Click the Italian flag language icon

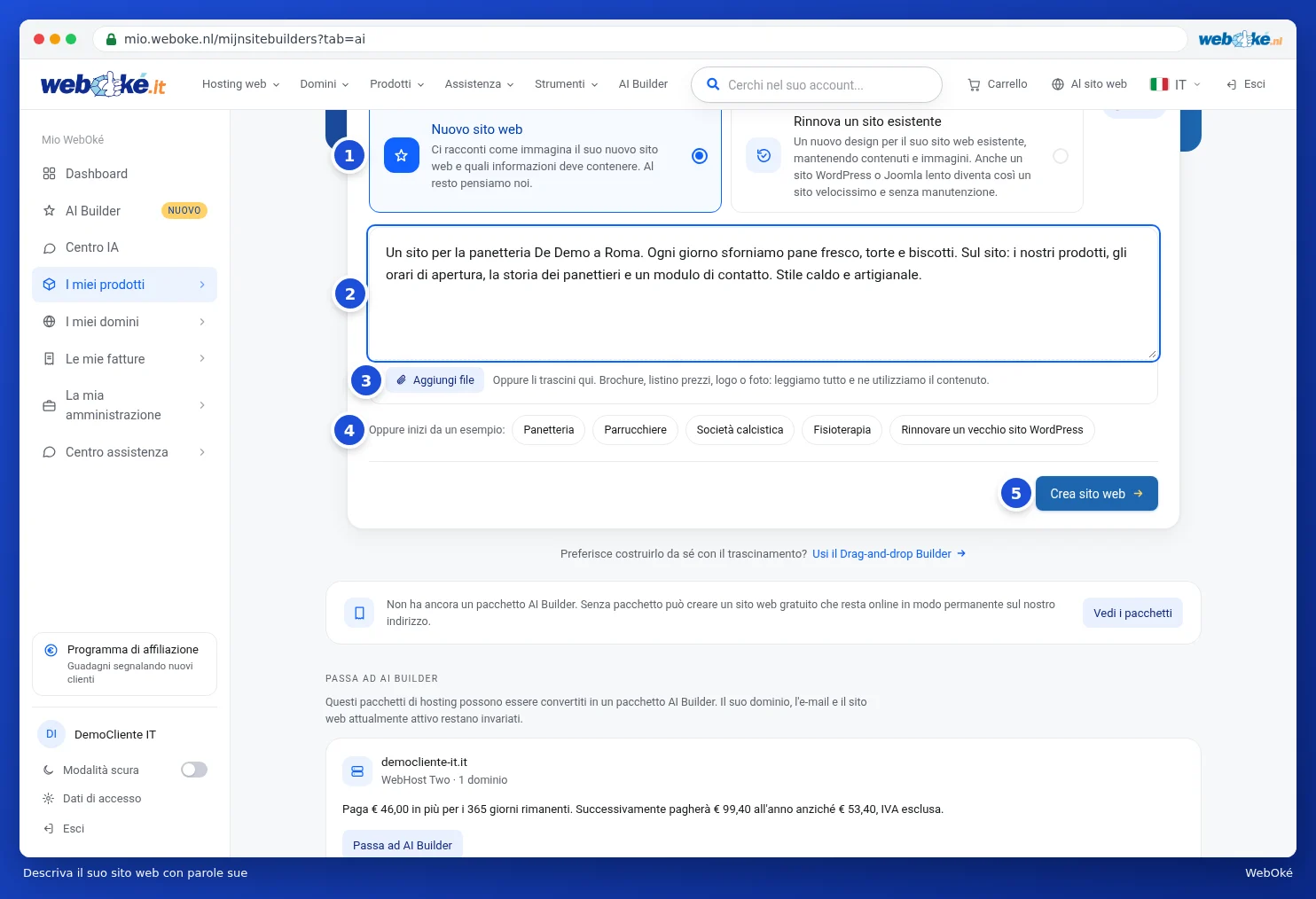tap(1159, 84)
